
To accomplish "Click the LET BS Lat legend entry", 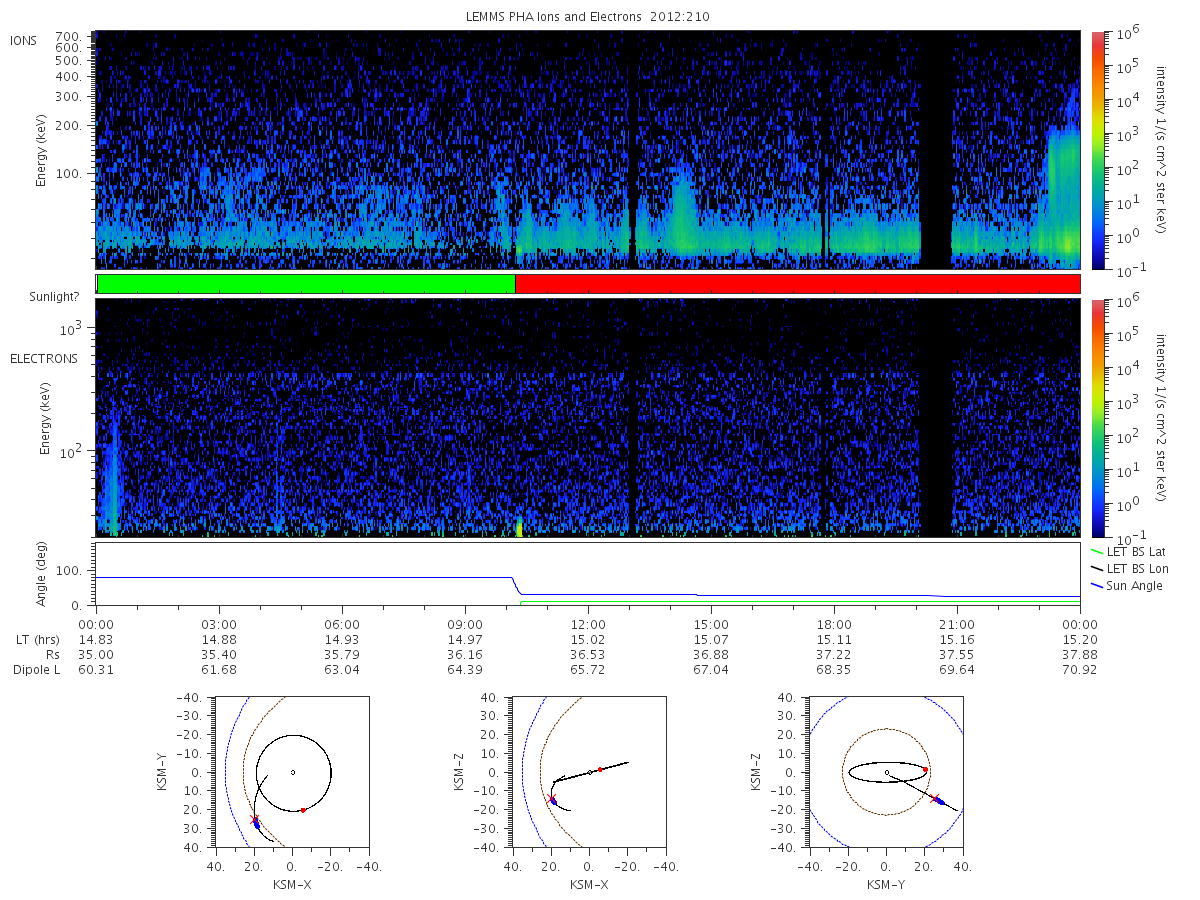I will 1128,552.
